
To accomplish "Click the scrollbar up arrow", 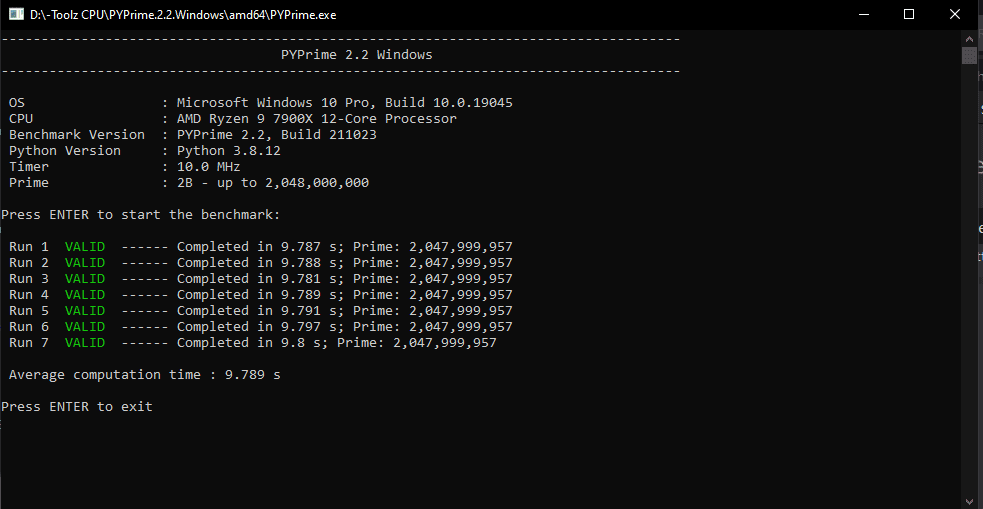I will pyautogui.click(x=968, y=38).
